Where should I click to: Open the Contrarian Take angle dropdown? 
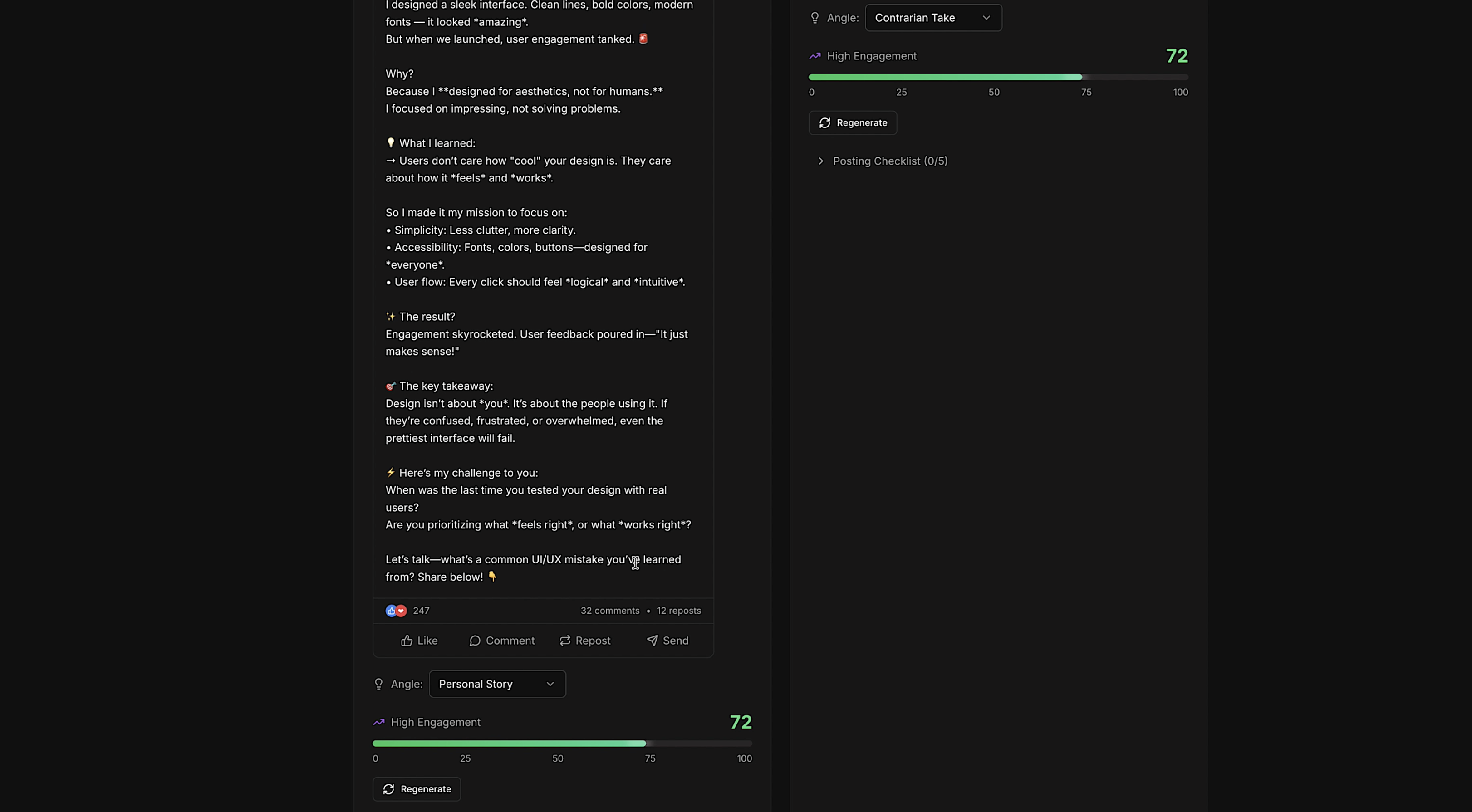[x=933, y=18]
